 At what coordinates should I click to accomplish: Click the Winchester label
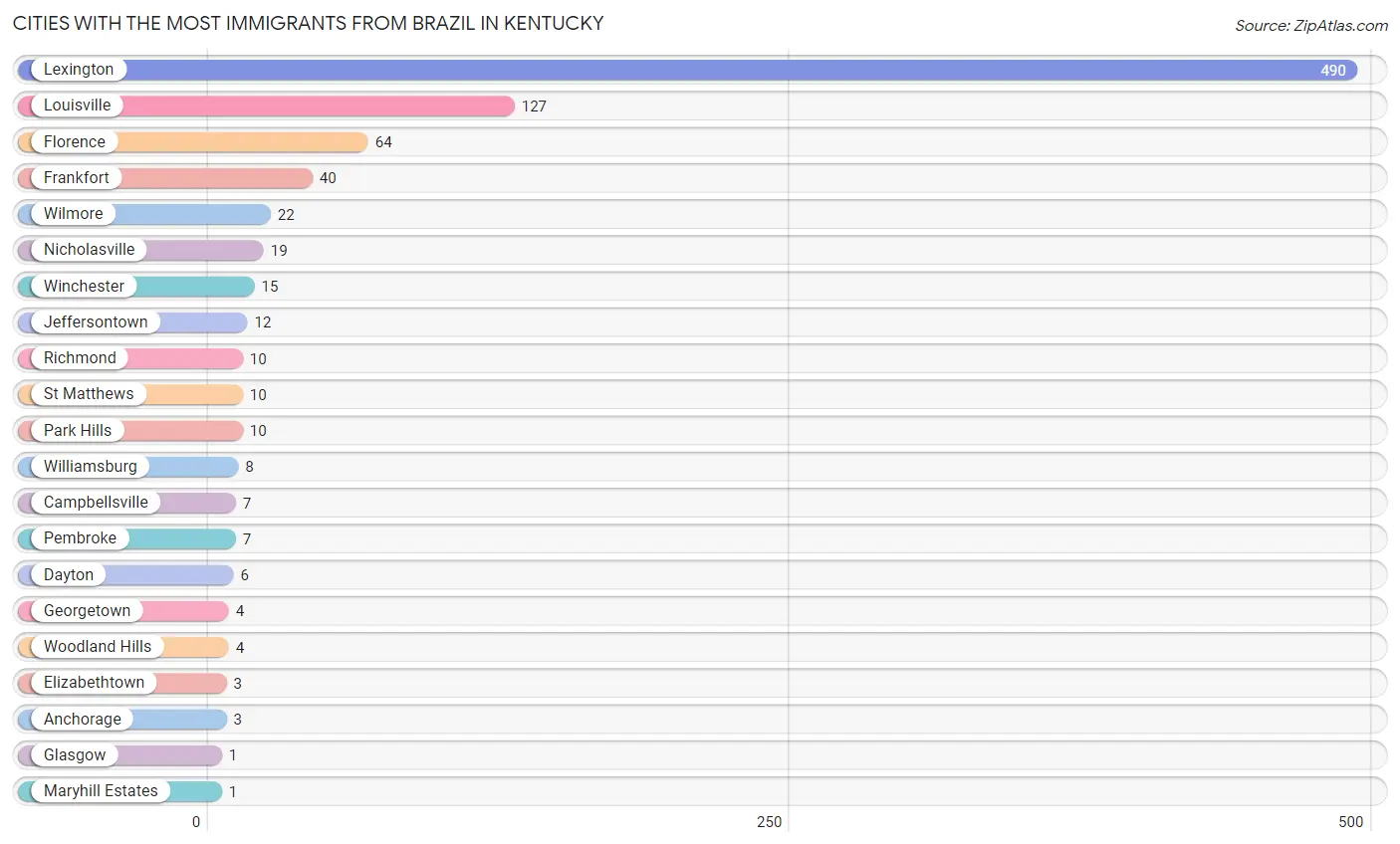(85, 286)
